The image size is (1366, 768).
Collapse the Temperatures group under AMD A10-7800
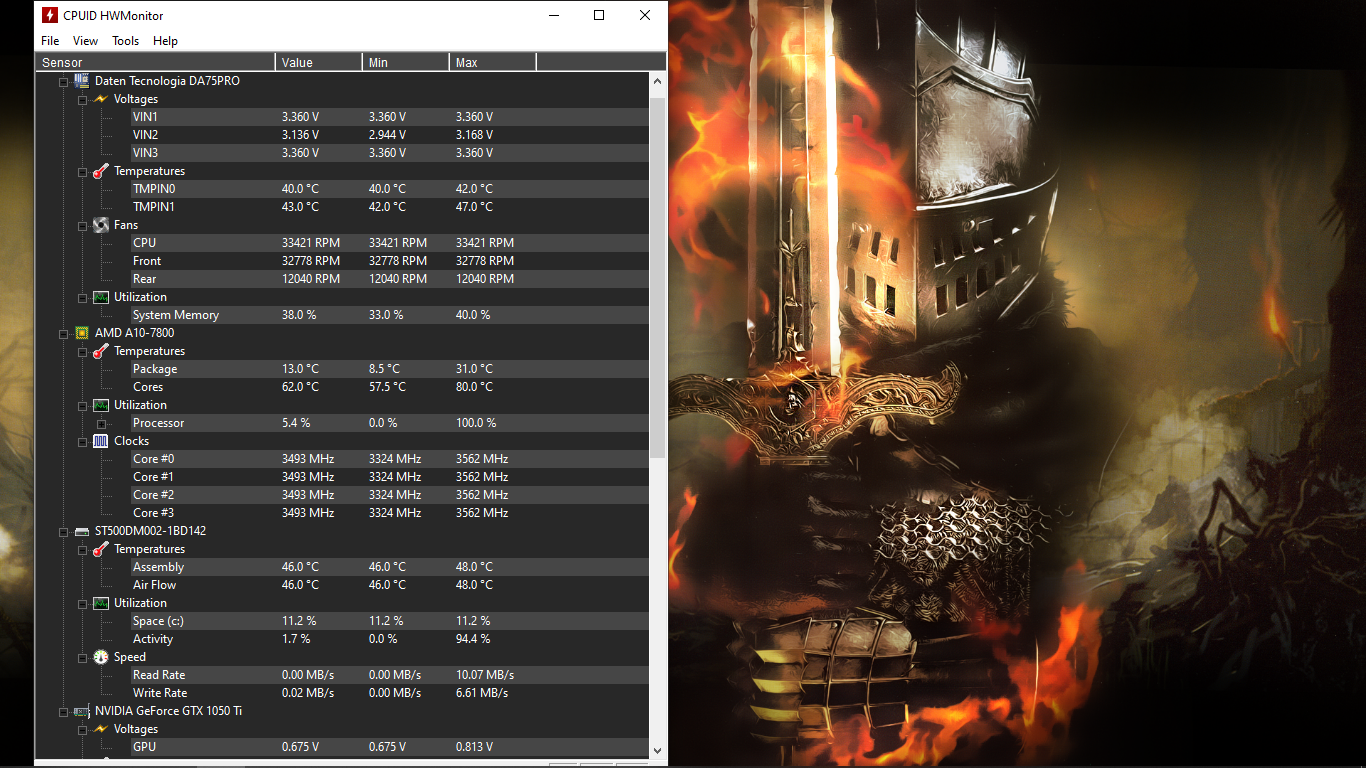pyautogui.click(x=83, y=351)
